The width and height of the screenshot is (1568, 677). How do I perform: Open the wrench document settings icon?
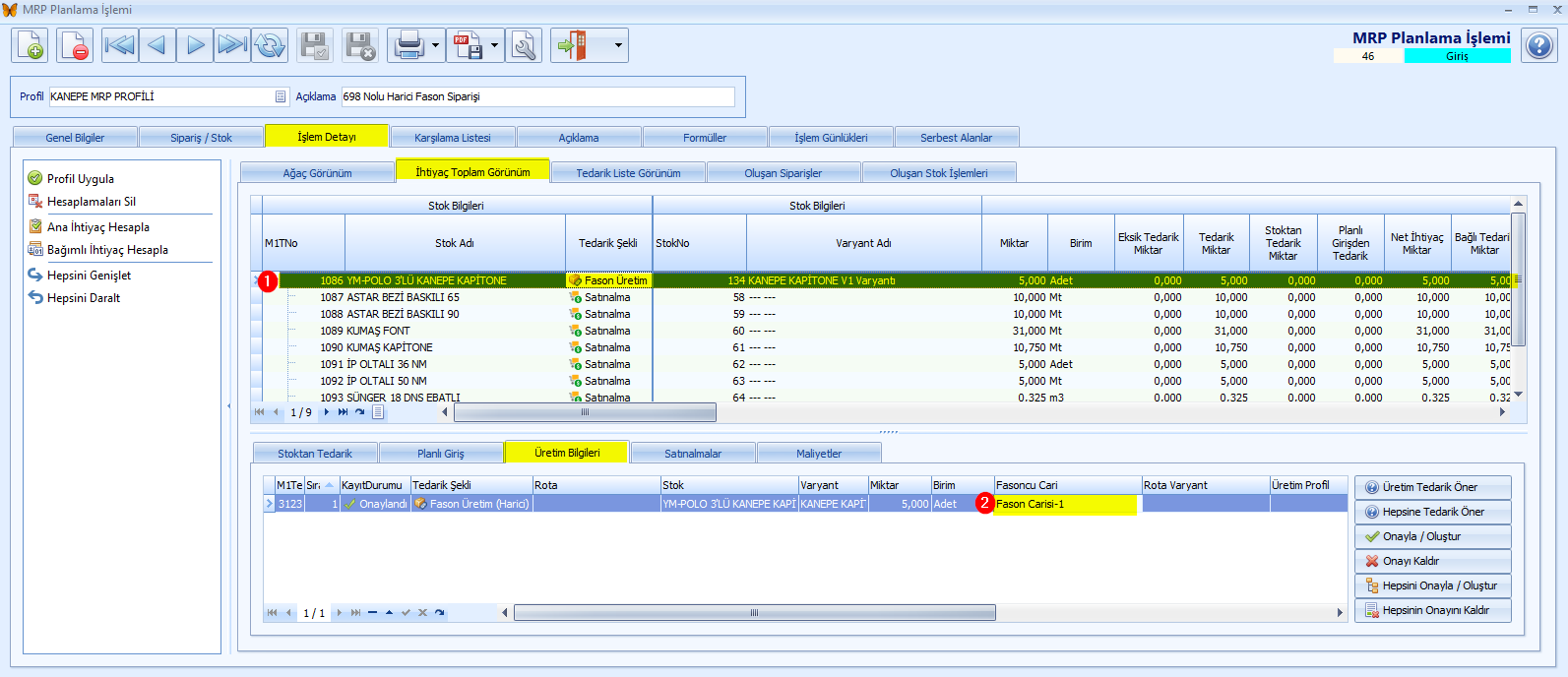point(524,45)
